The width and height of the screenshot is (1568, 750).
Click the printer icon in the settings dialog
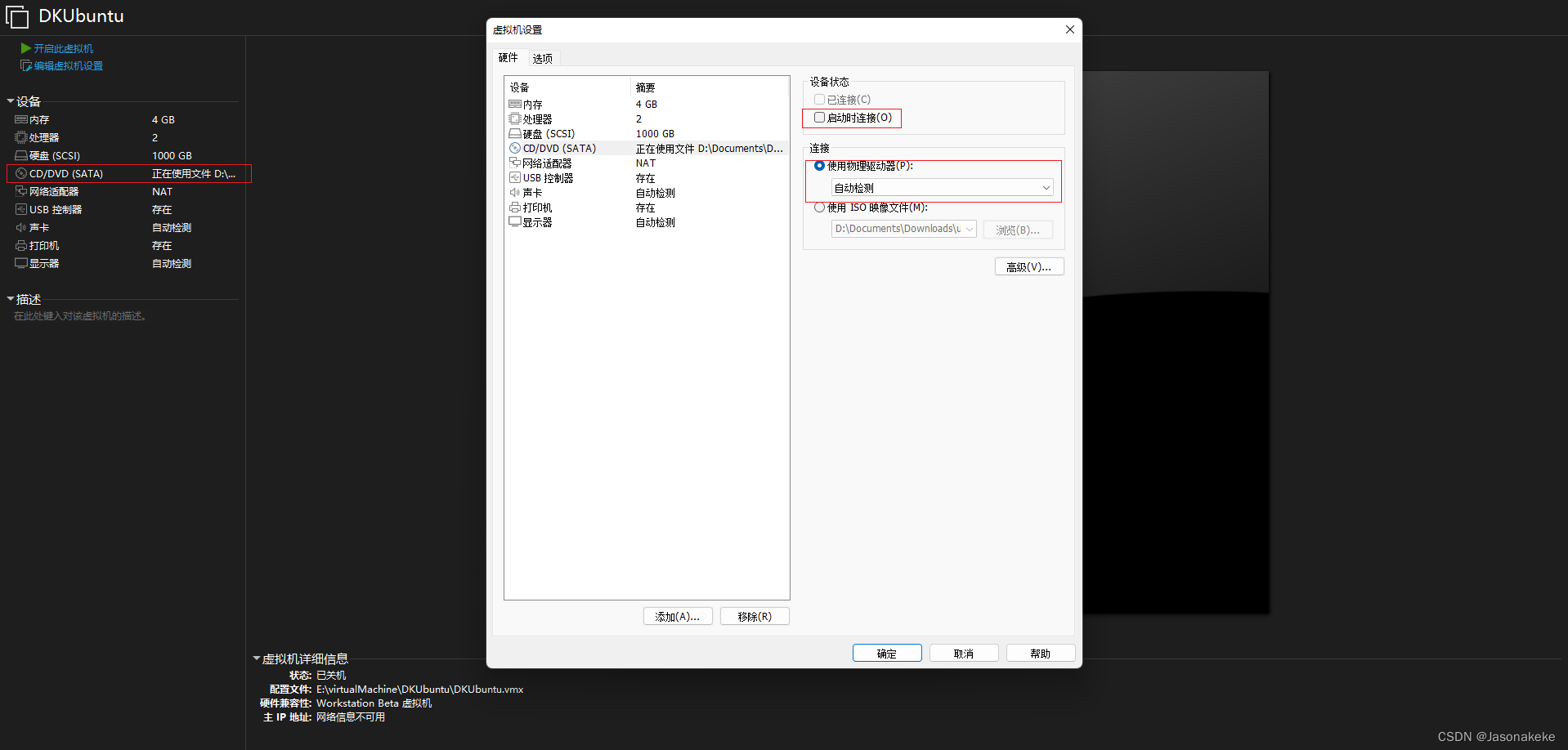(515, 208)
